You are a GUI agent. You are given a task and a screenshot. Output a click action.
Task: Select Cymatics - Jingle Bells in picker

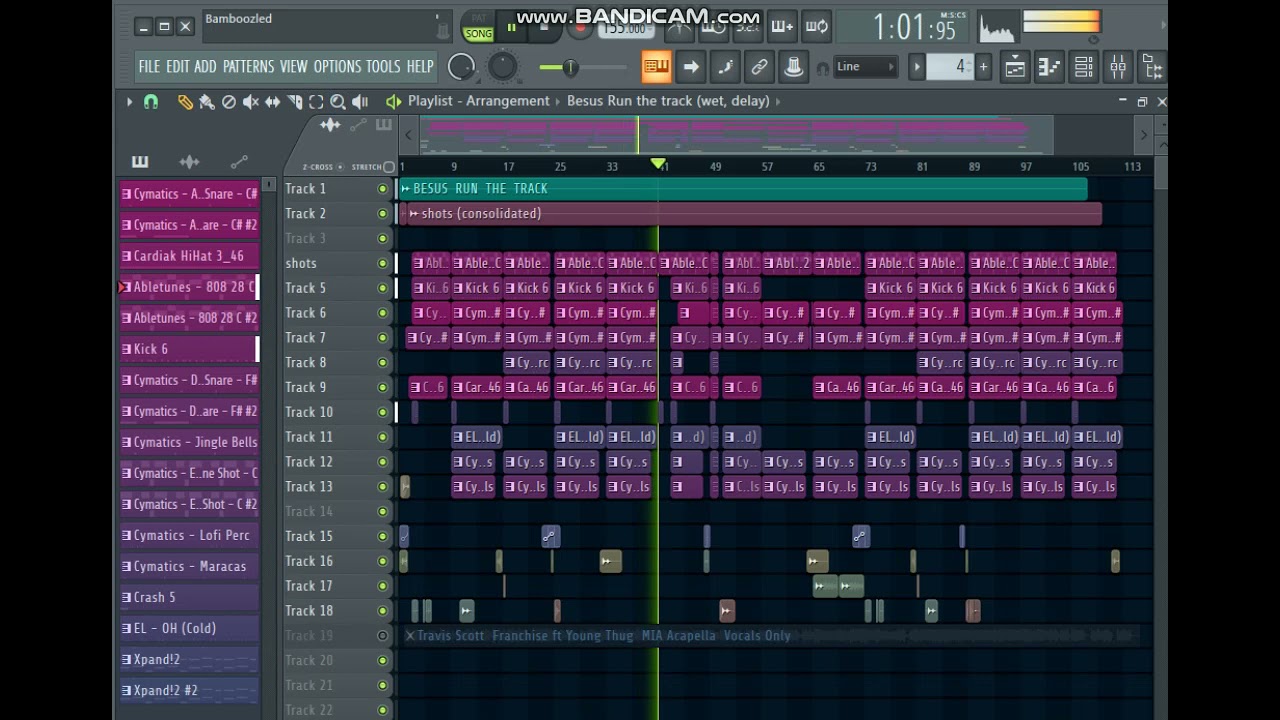189,442
